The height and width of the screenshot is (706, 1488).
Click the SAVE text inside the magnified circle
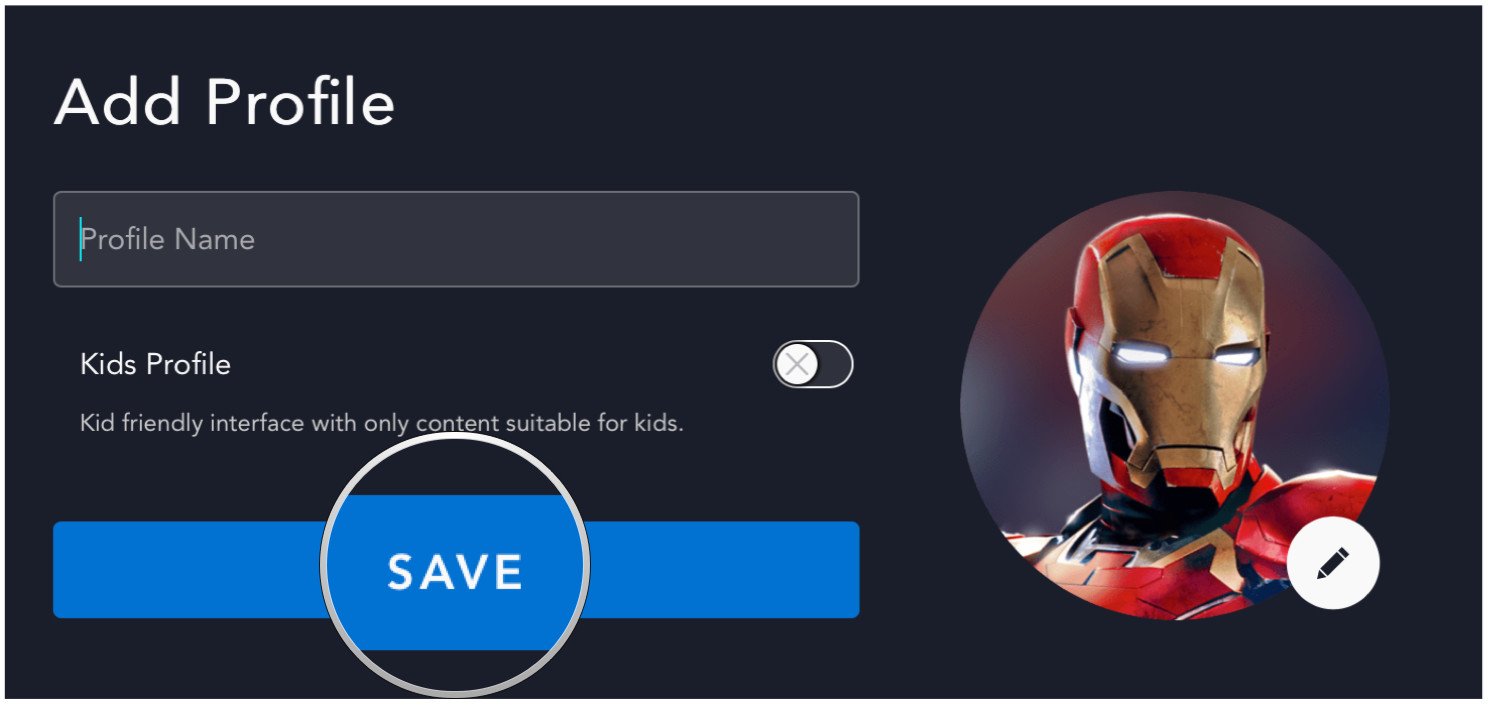(x=455, y=571)
